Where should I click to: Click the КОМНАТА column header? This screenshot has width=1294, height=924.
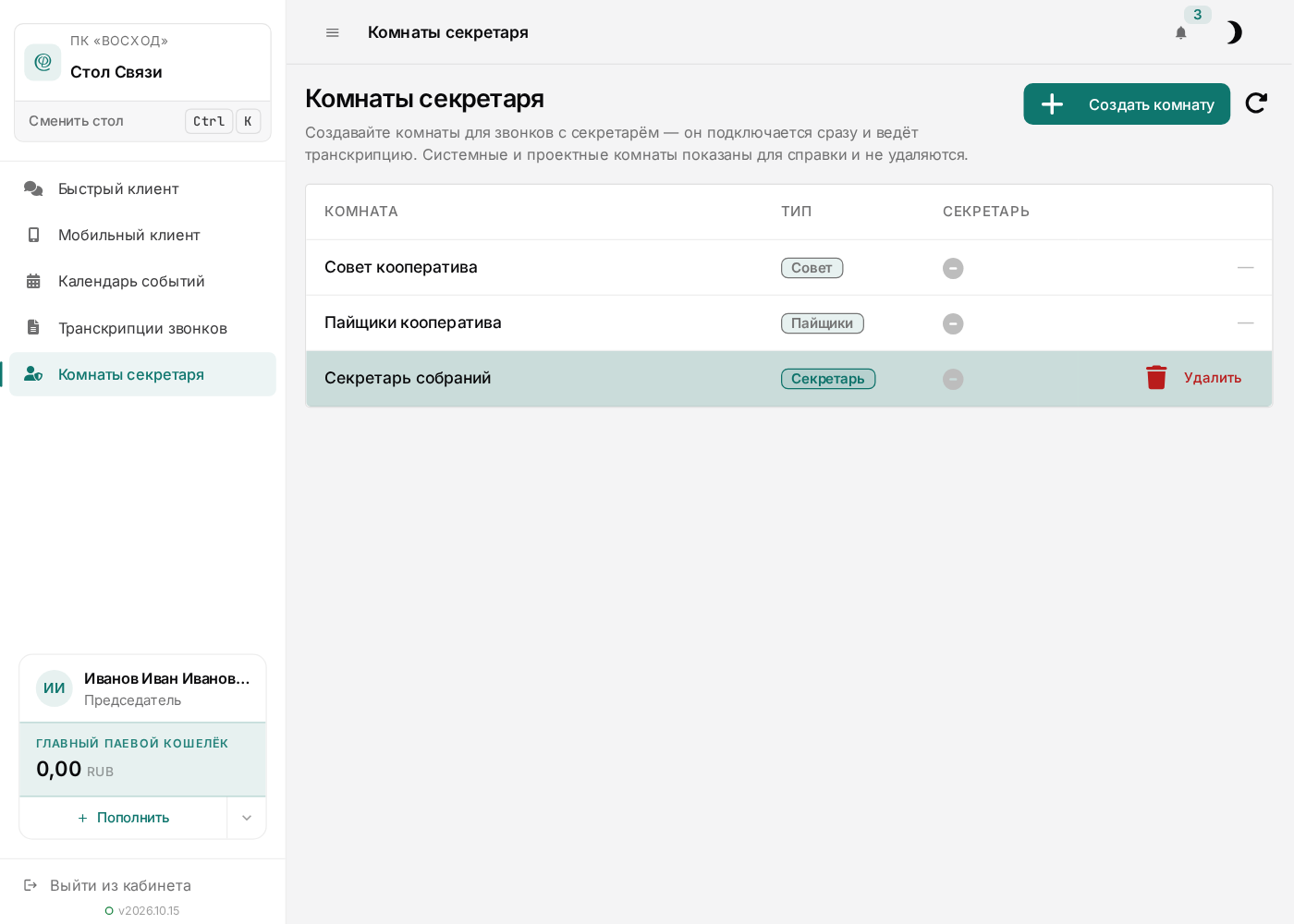pyautogui.click(x=361, y=212)
